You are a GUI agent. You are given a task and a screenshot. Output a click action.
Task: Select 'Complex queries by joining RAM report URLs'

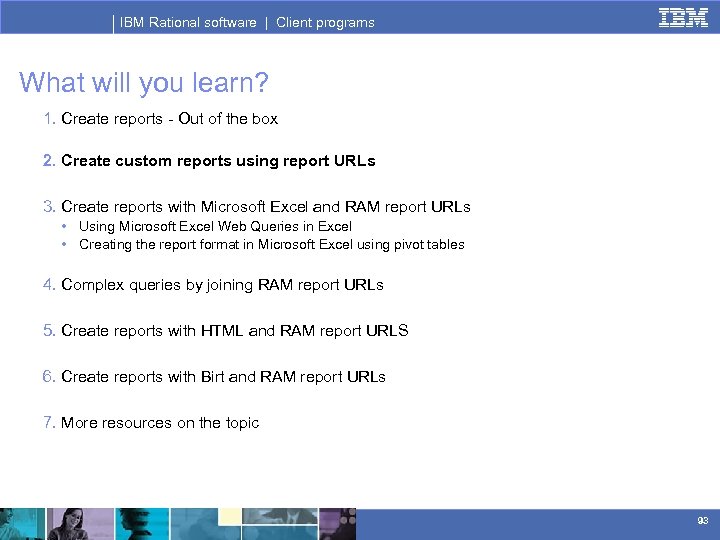[222, 285]
